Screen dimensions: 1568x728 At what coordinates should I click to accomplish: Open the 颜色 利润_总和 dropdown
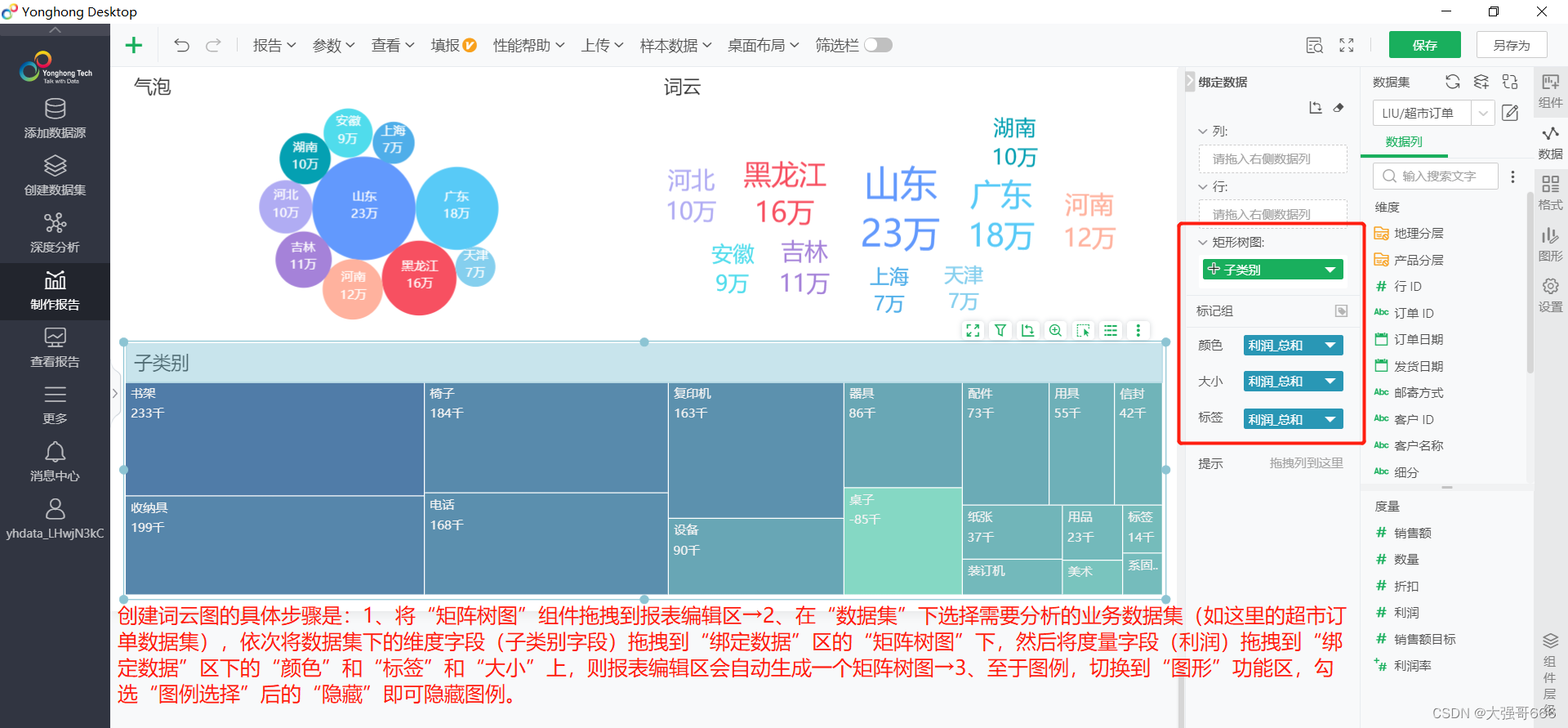[1330, 346]
